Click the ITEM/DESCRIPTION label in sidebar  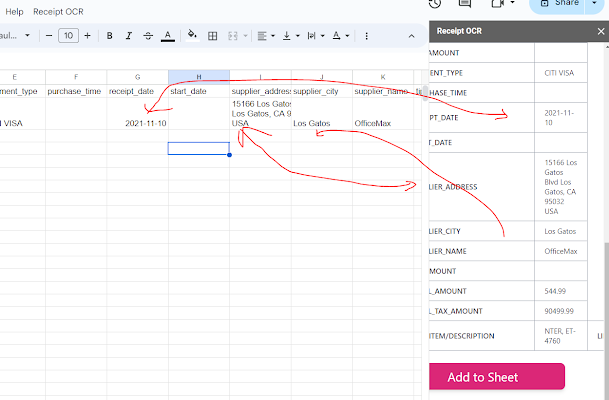coord(462,336)
